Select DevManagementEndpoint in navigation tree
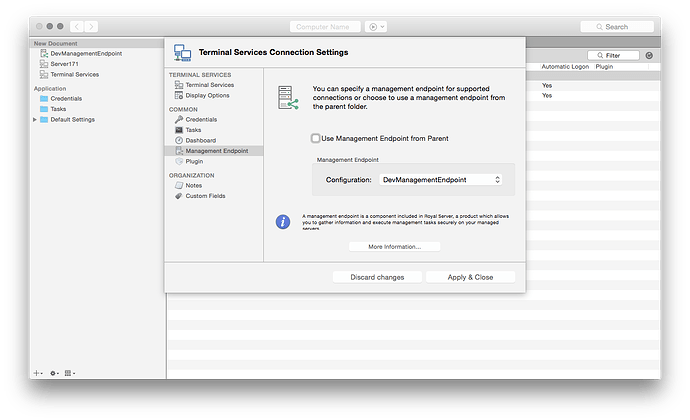This screenshot has width=690, height=420. point(85,53)
